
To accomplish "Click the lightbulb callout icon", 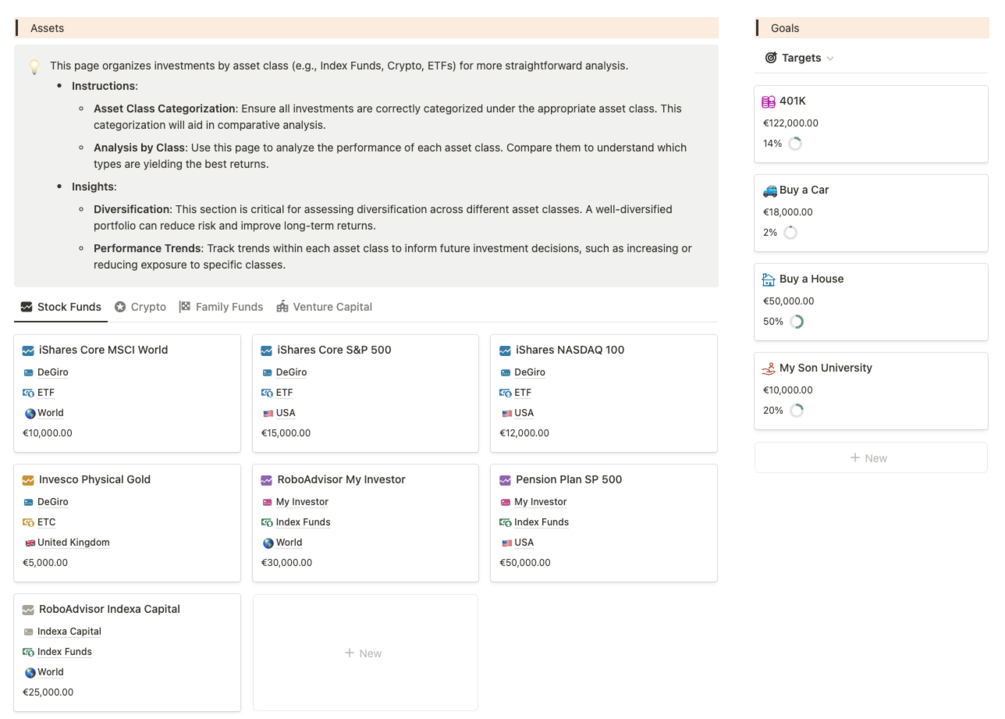I will click(x=34, y=67).
